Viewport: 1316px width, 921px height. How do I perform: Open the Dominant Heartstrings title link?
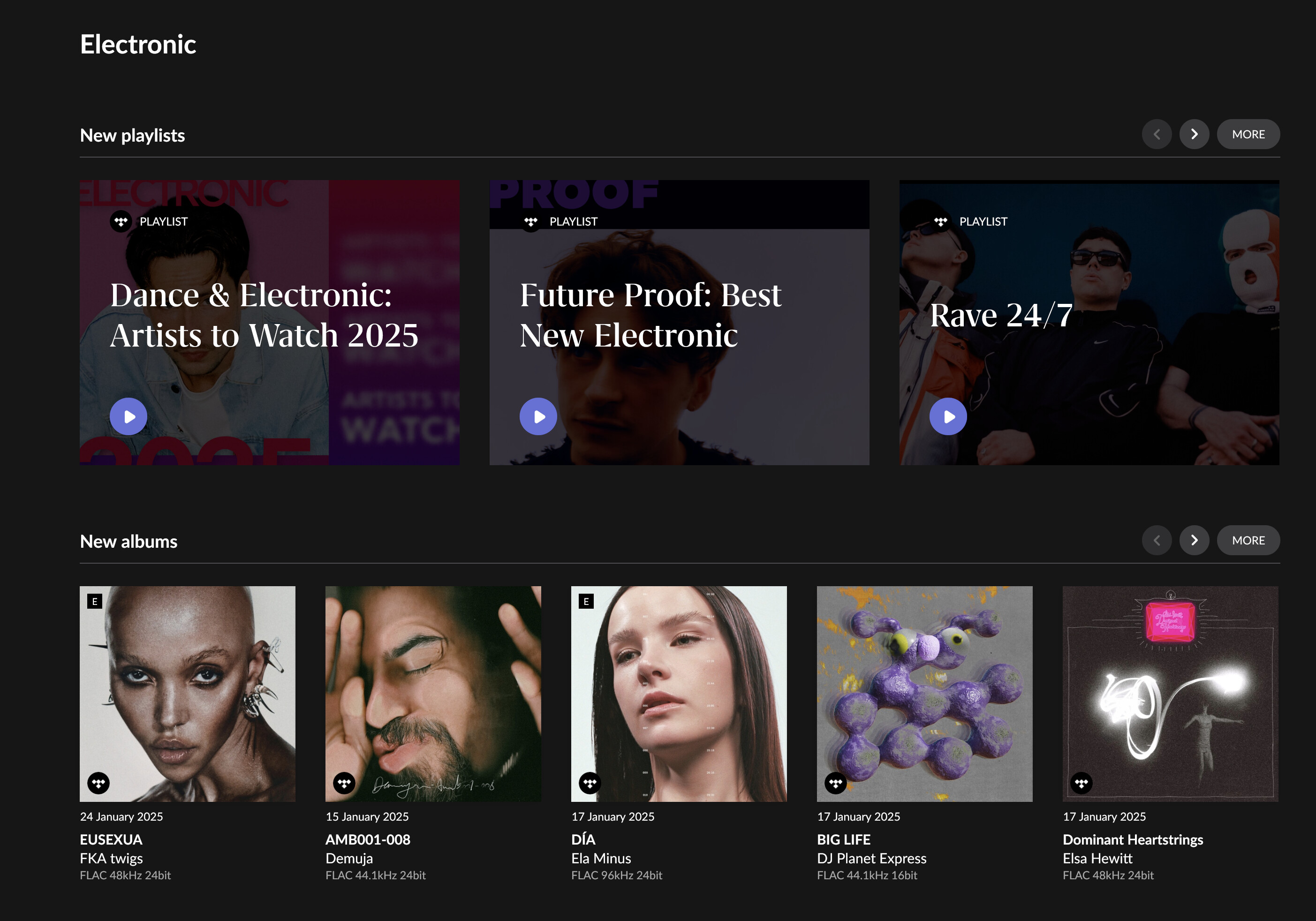point(1133,839)
